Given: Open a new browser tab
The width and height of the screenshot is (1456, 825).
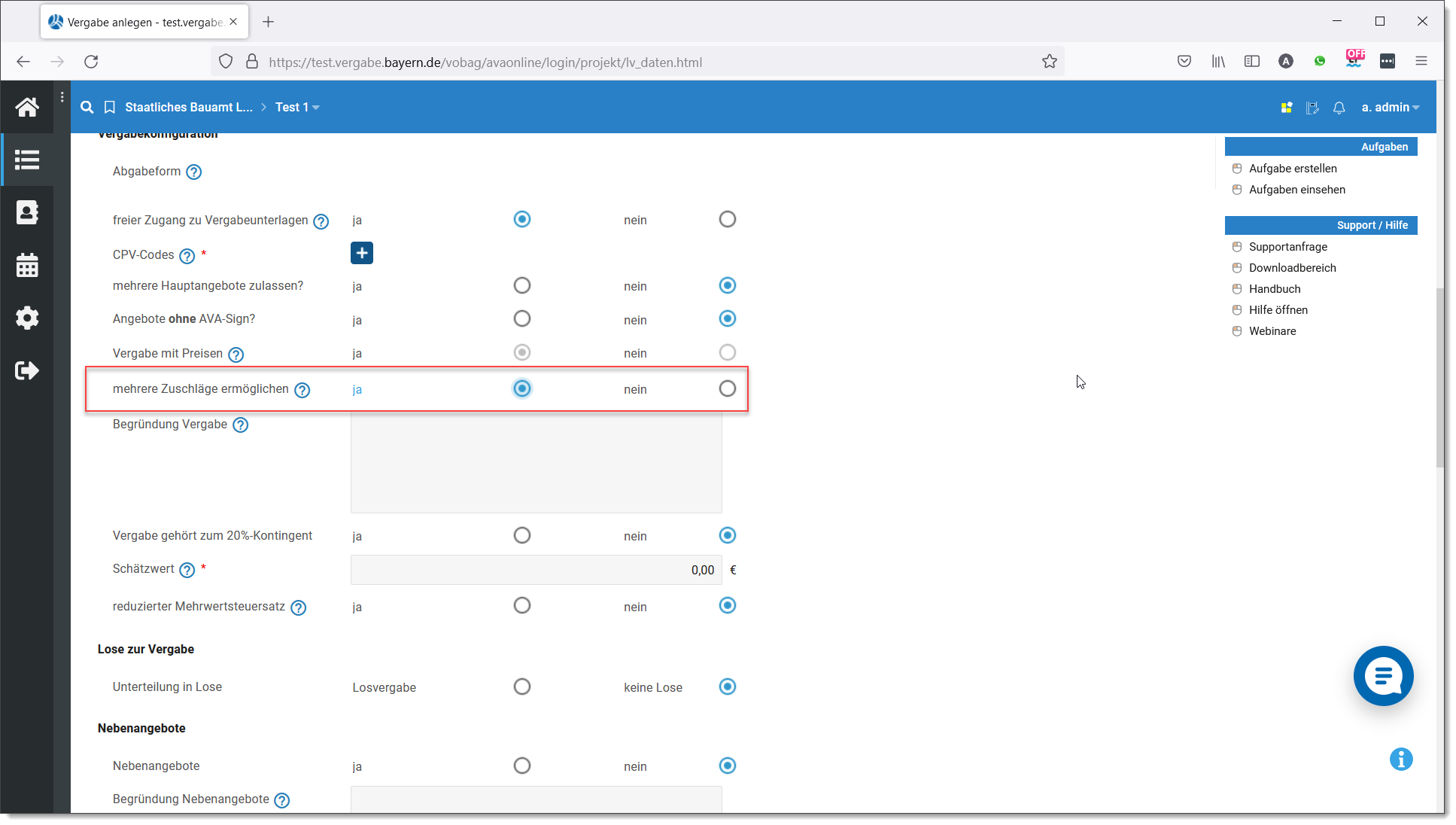Looking at the screenshot, I should point(269,22).
